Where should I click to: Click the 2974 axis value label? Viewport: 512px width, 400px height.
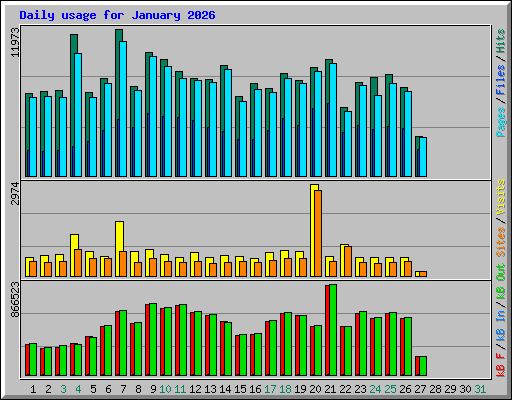pyautogui.click(x=15, y=194)
